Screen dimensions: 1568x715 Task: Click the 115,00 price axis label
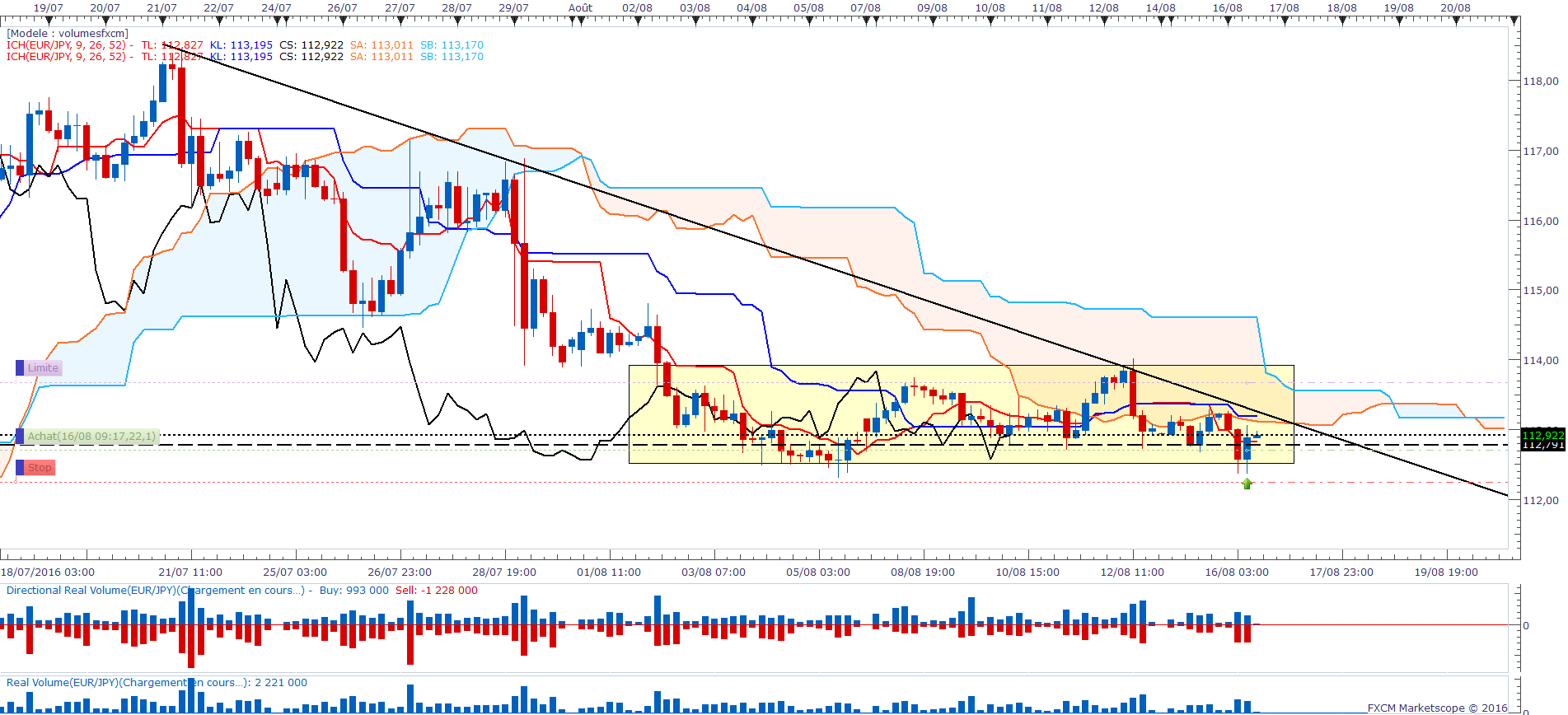1541,291
